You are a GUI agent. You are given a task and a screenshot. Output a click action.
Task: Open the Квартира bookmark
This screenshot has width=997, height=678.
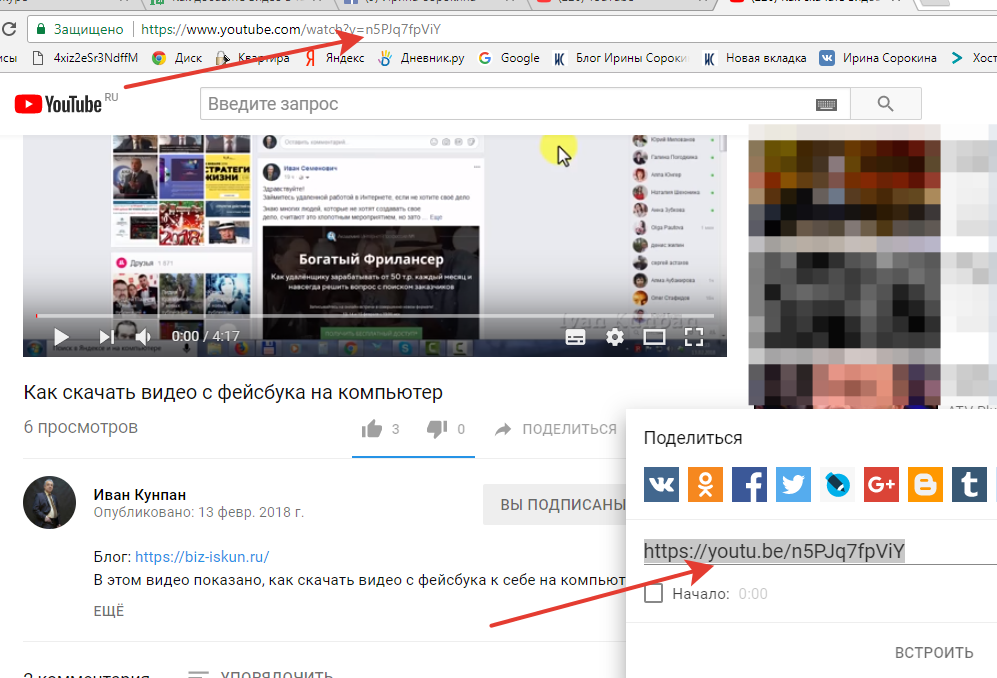252,58
